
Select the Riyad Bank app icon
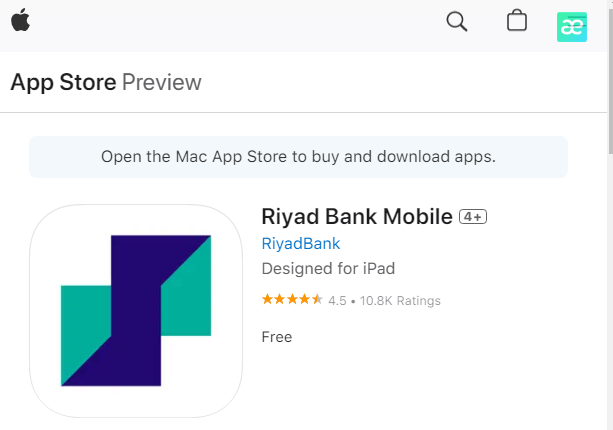pyautogui.click(x=136, y=311)
